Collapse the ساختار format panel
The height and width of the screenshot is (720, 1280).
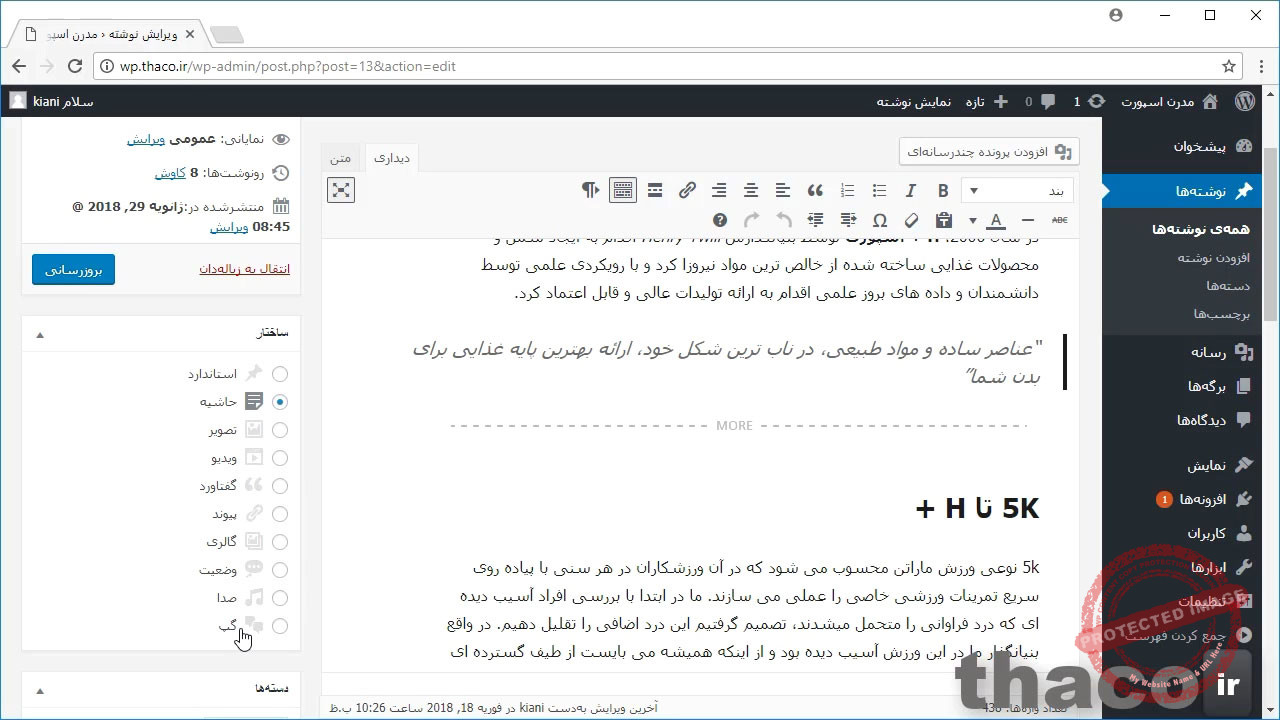40,334
